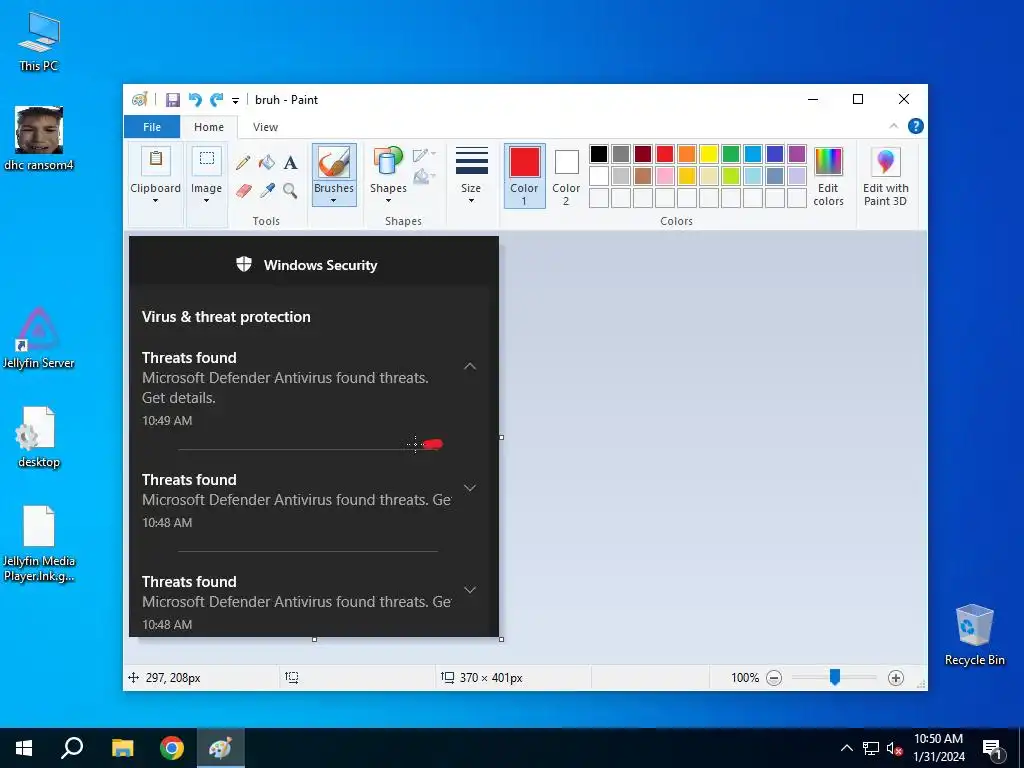Screen dimensions: 1024x768
Task: Select Color 2 background button
Action: coord(566,176)
